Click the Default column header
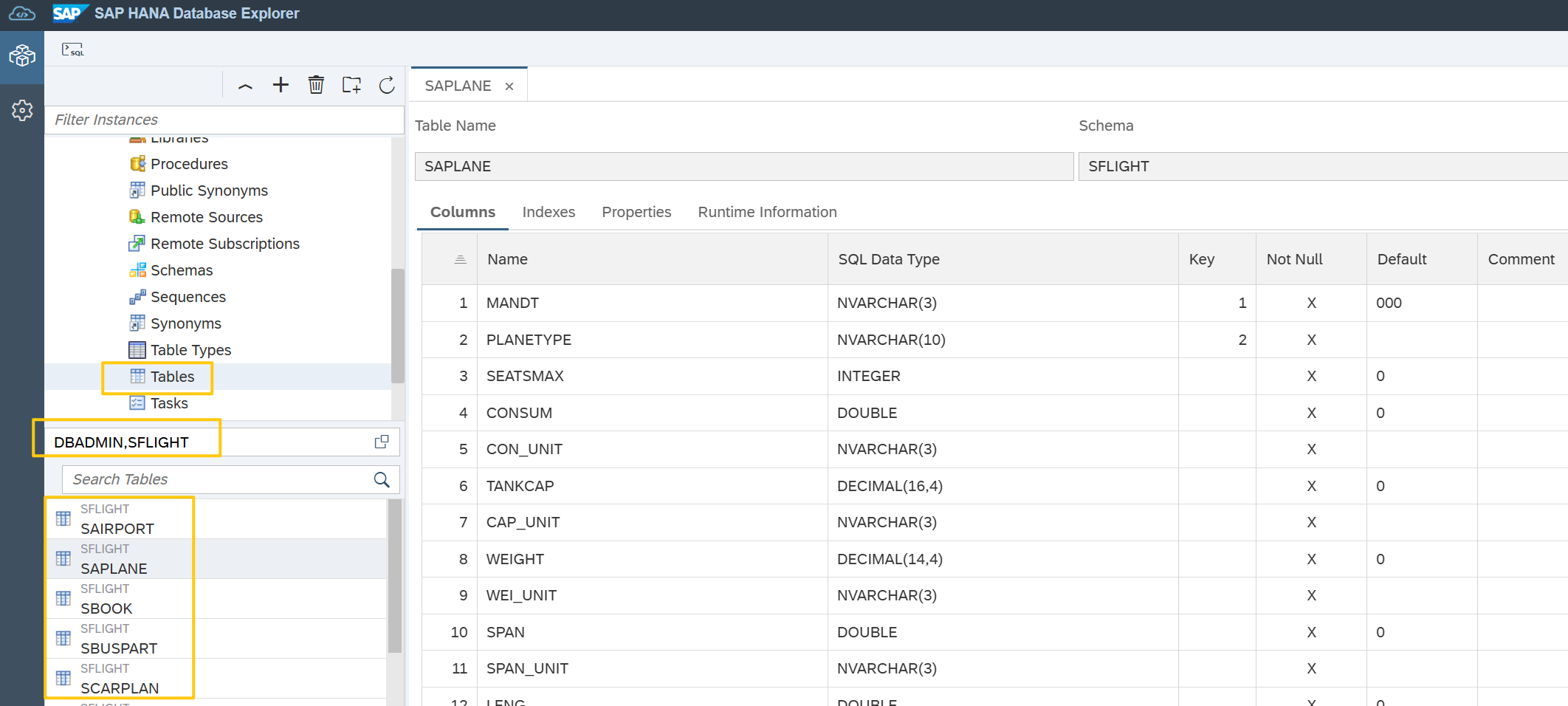Screen dimensions: 1568x706 (1422, 259)
